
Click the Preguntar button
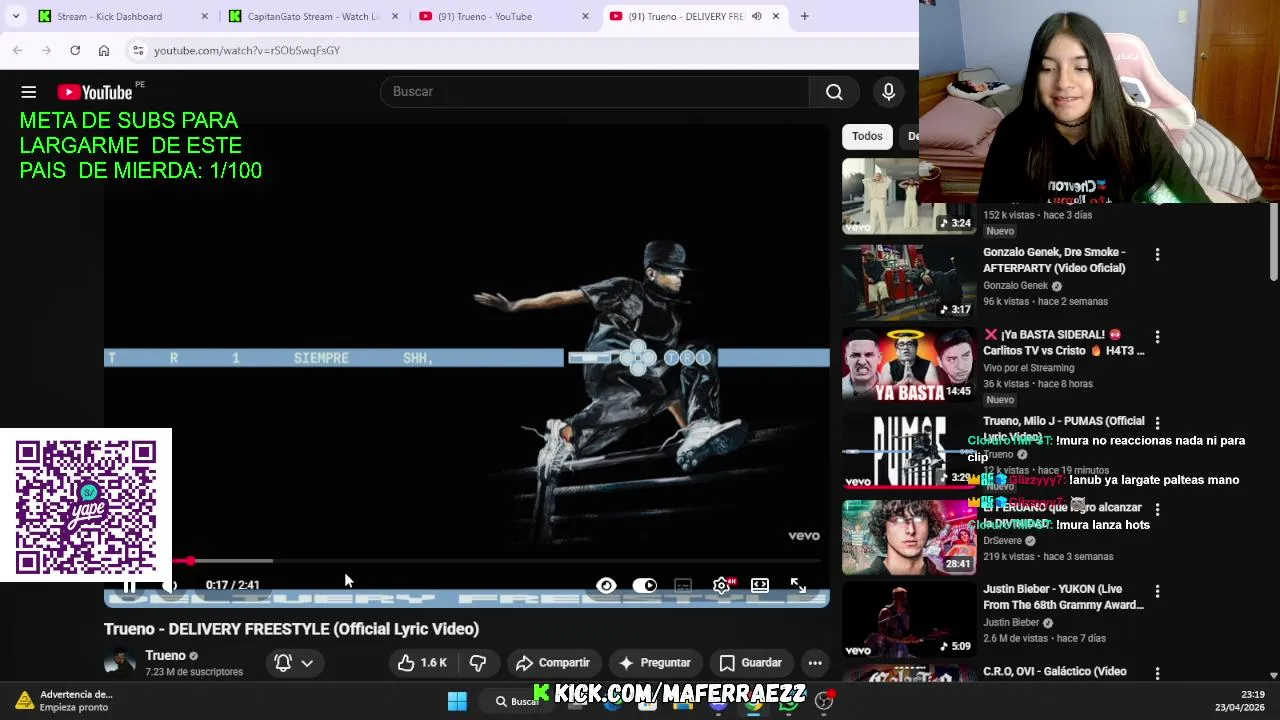654,662
